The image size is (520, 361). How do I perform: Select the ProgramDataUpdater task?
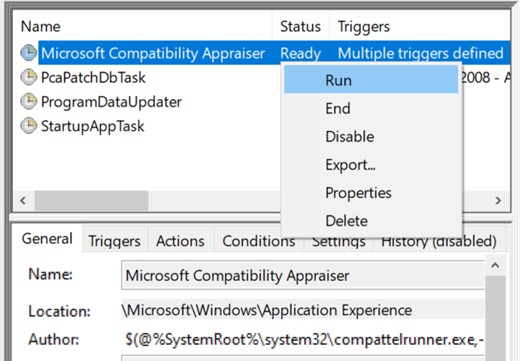click(111, 102)
